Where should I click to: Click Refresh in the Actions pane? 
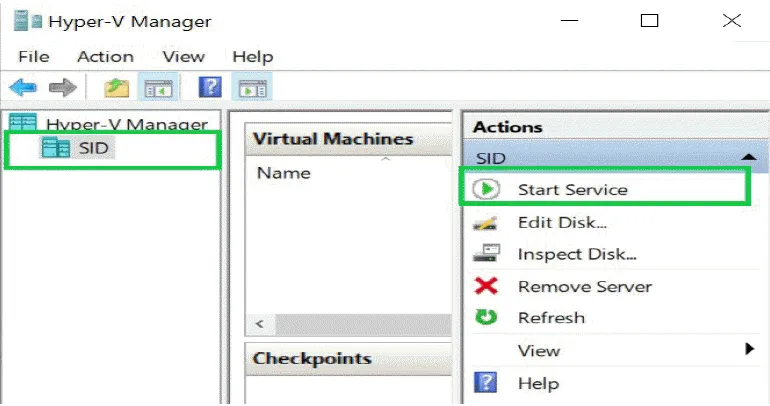[551, 318]
